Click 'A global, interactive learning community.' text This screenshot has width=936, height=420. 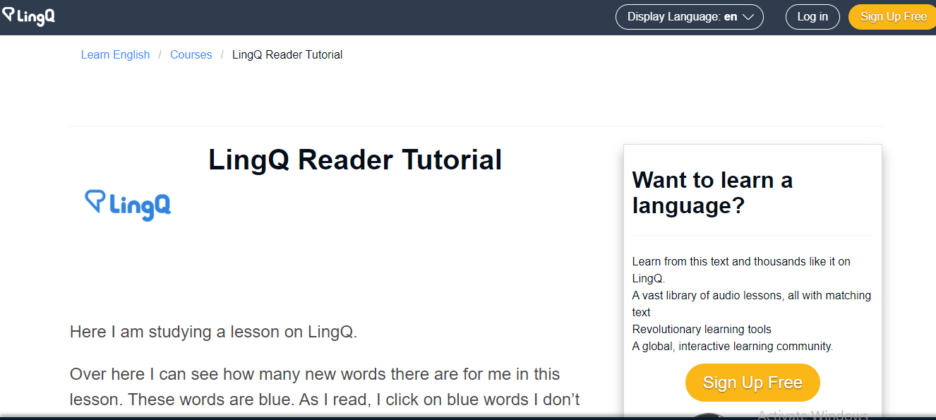click(732, 346)
